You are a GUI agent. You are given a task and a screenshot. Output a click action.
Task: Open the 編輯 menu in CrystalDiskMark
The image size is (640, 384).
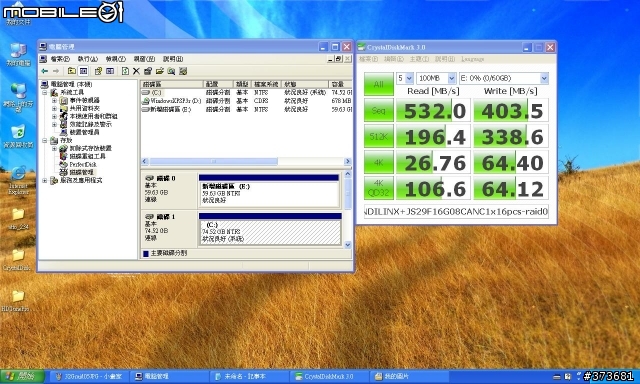point(393,59)
